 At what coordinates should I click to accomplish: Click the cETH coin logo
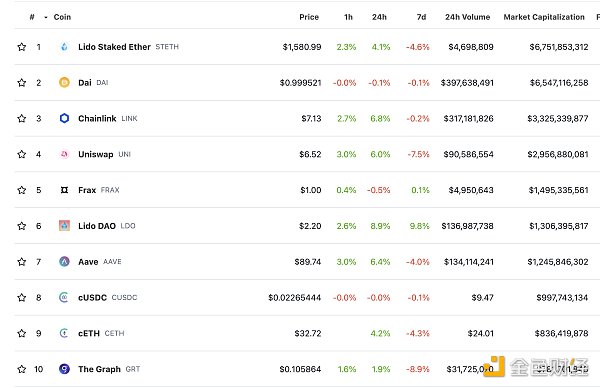coord(64,333)
